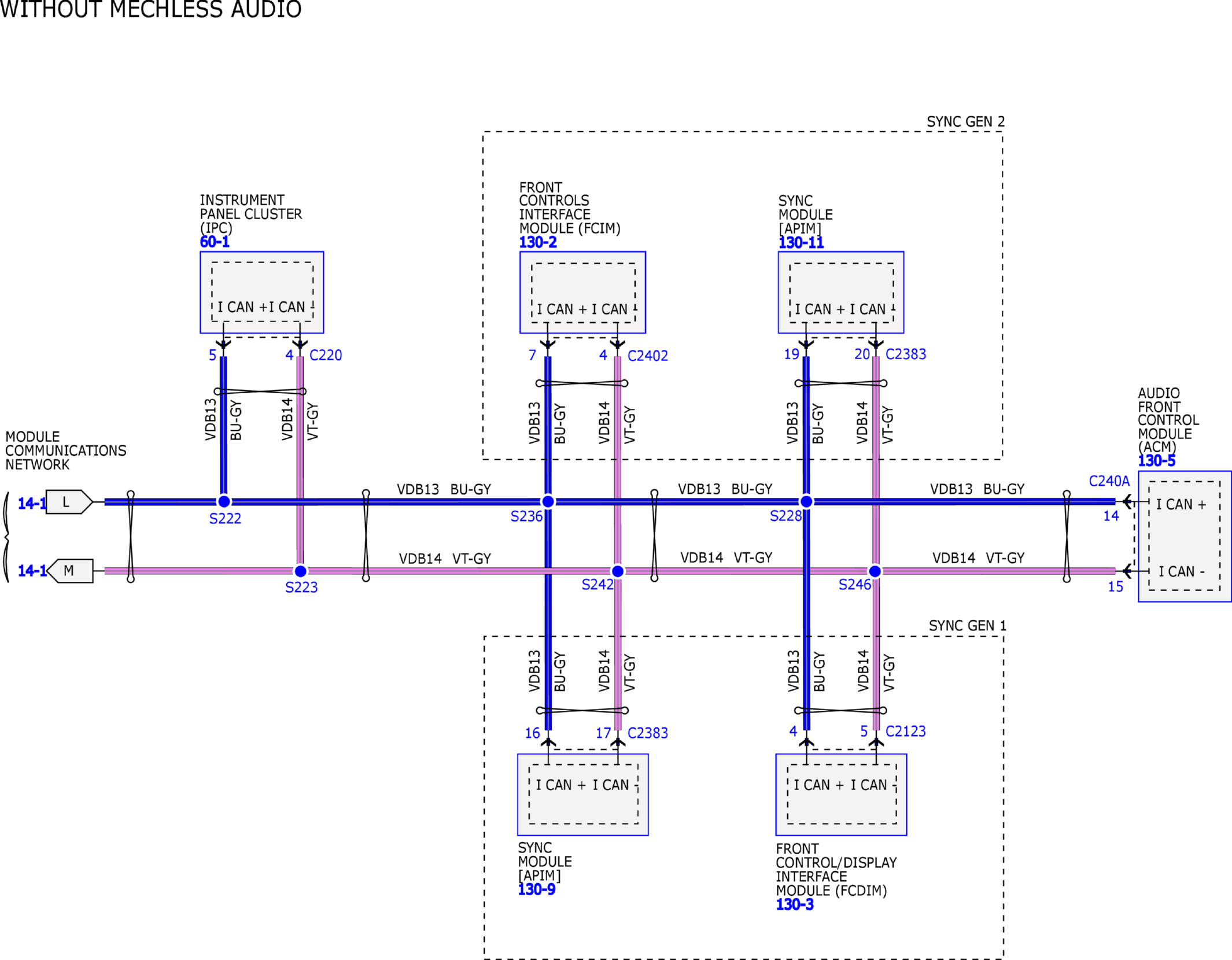Screen dimensions: 1232x960
Task: Select the S246 splice dot
Action: coord(875,571)
